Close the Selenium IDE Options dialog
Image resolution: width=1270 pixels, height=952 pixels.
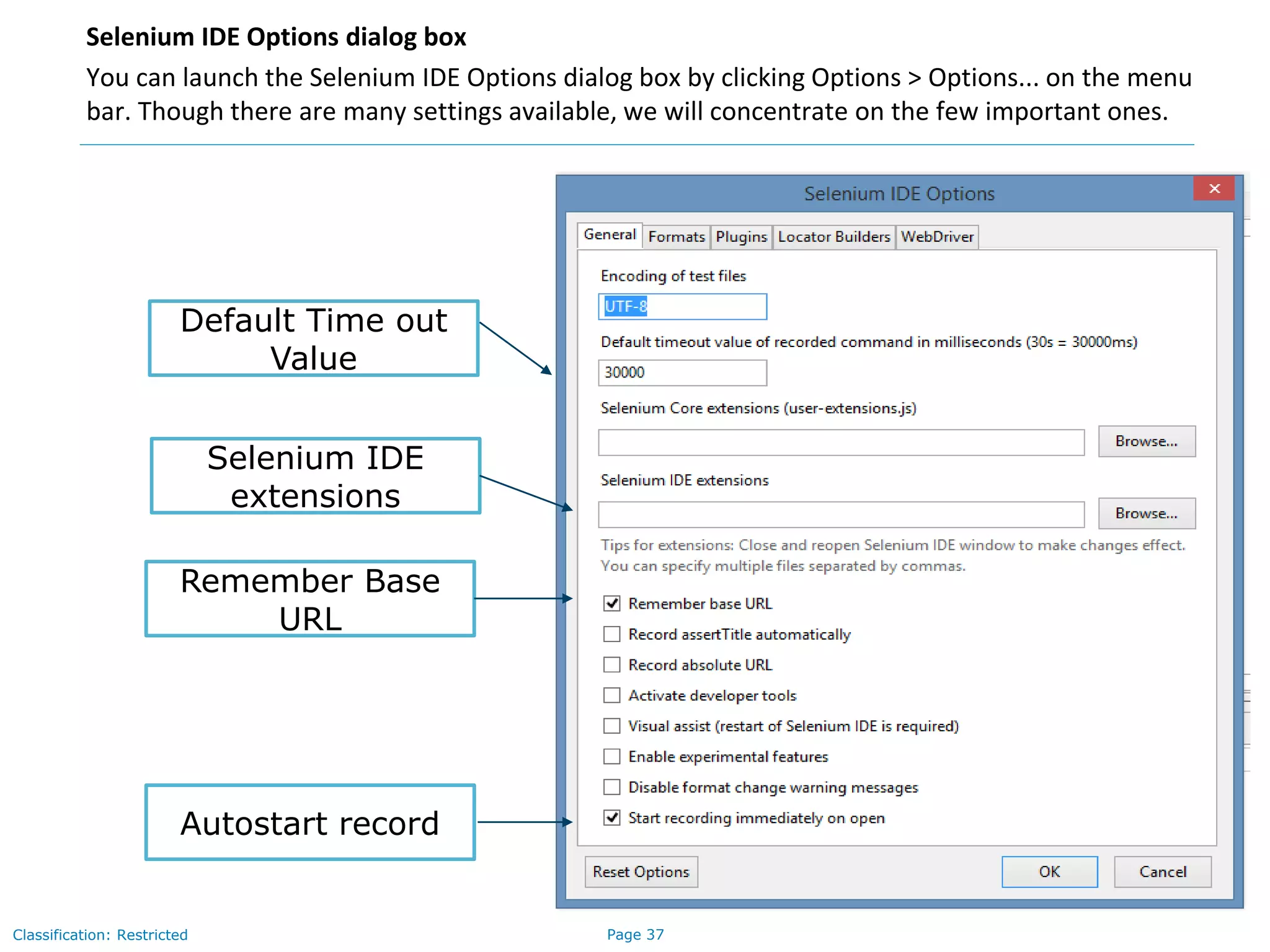point(1214,188)
